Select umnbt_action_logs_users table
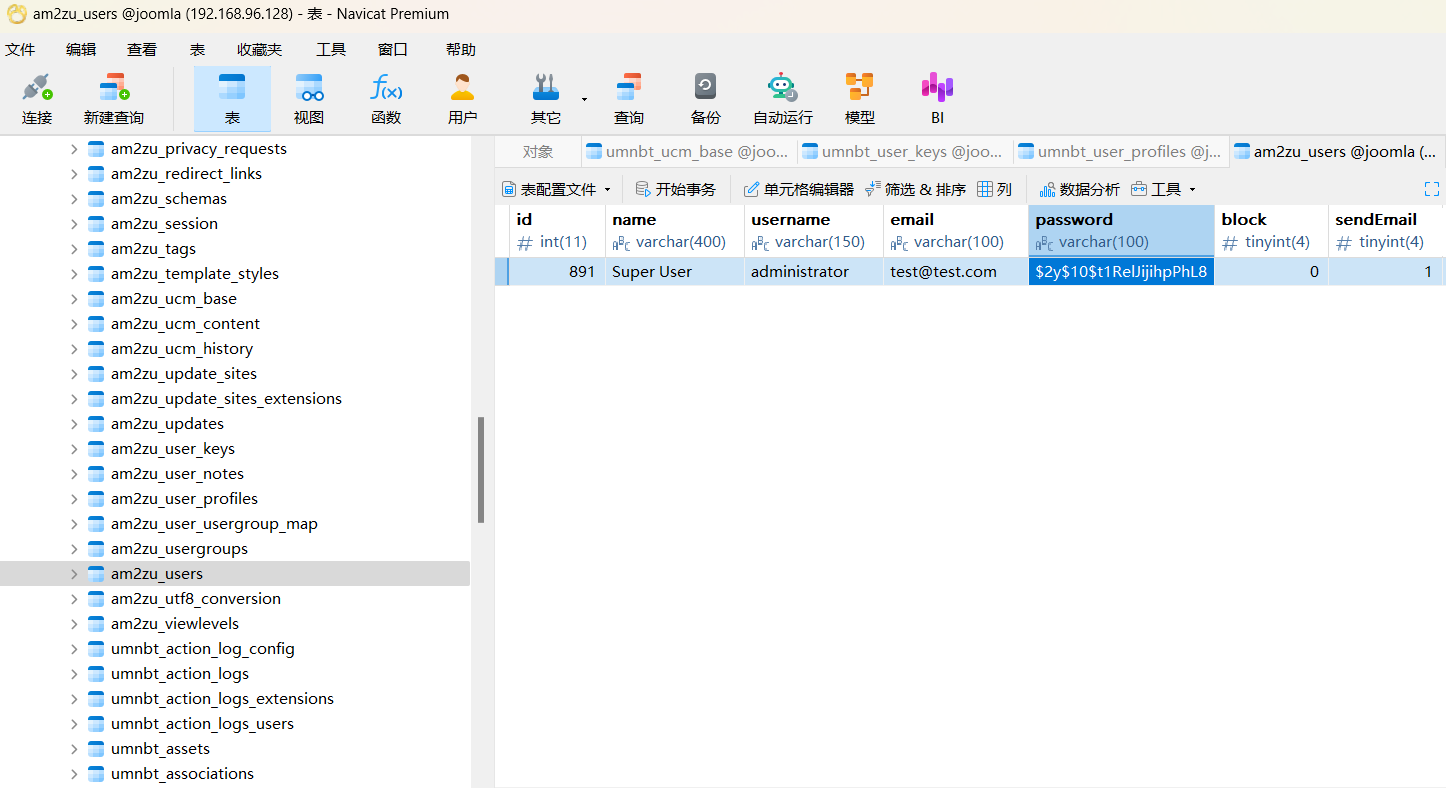 [x=202, y=724]
